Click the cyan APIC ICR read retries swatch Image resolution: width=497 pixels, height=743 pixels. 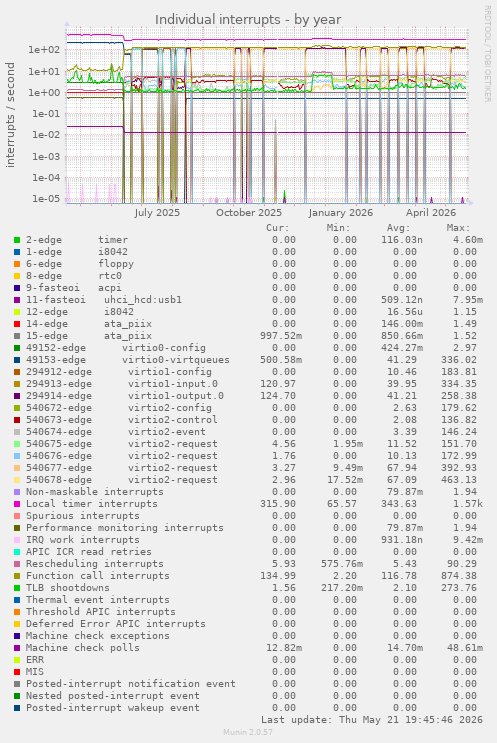point(17,552)
